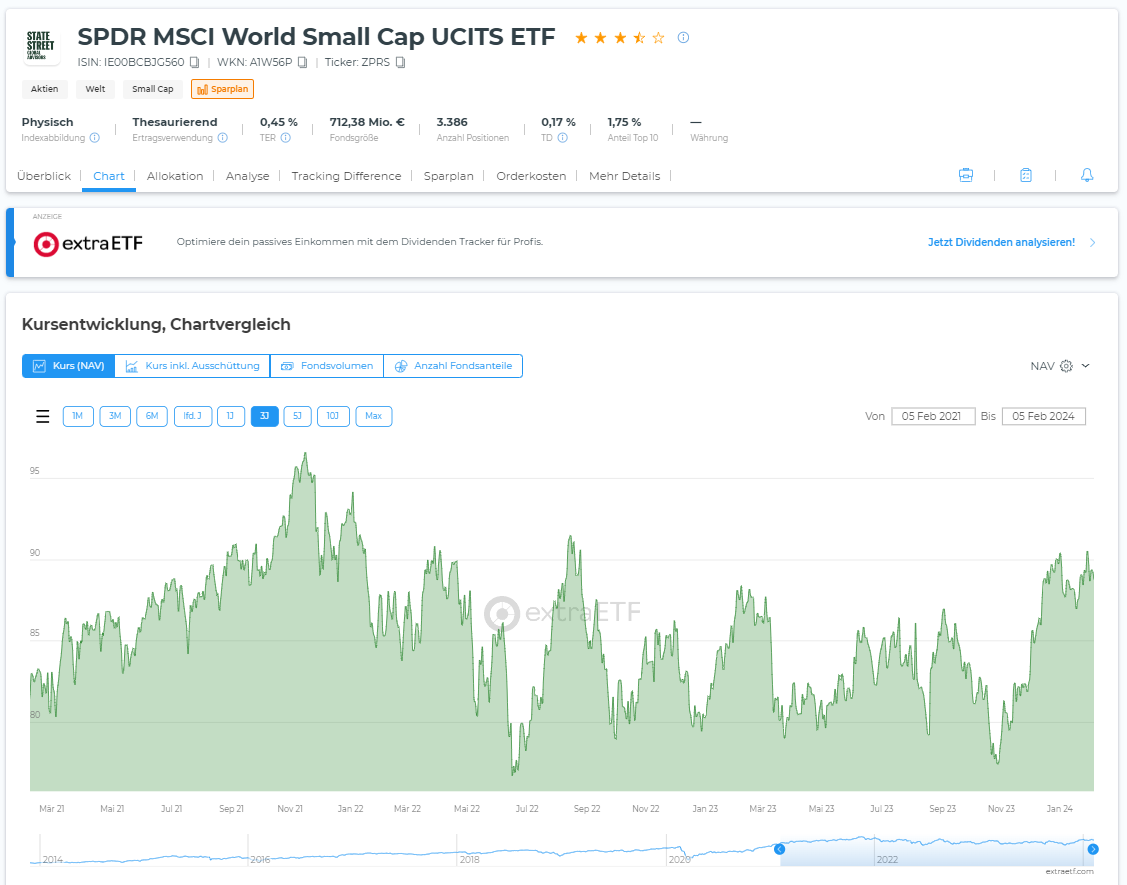Open NAV settings gear icon
Screen dimensions: 1127x885
1067,366
